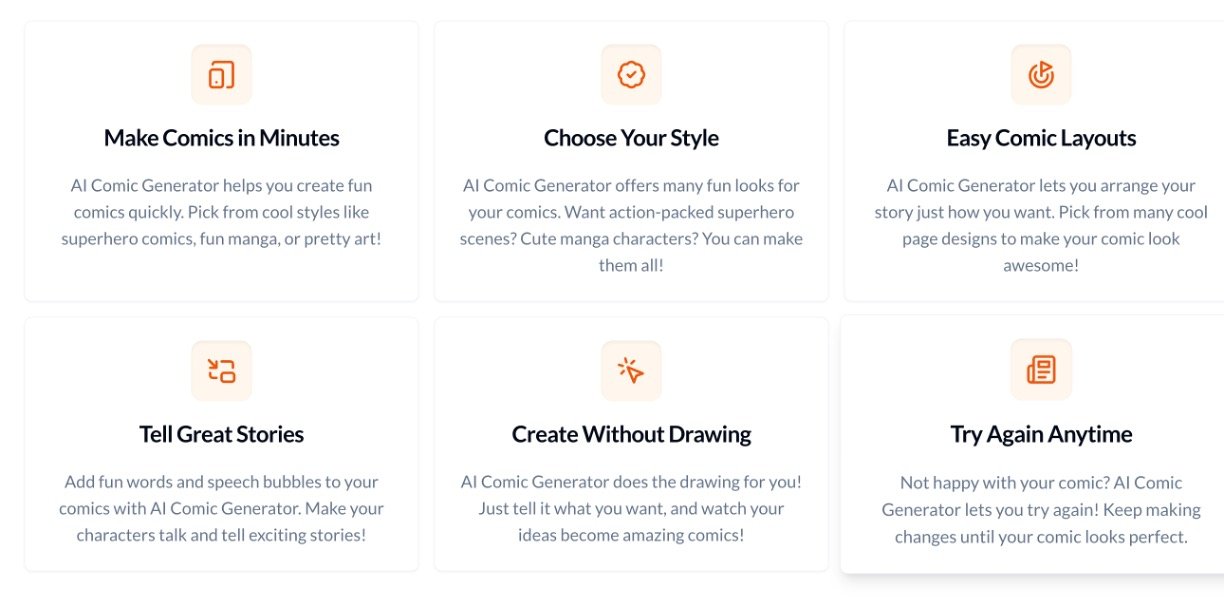Select the Make Comics in Minutes heading
Image resolution: width=1224 pixels, height=608 pixels.
(221, 138)
